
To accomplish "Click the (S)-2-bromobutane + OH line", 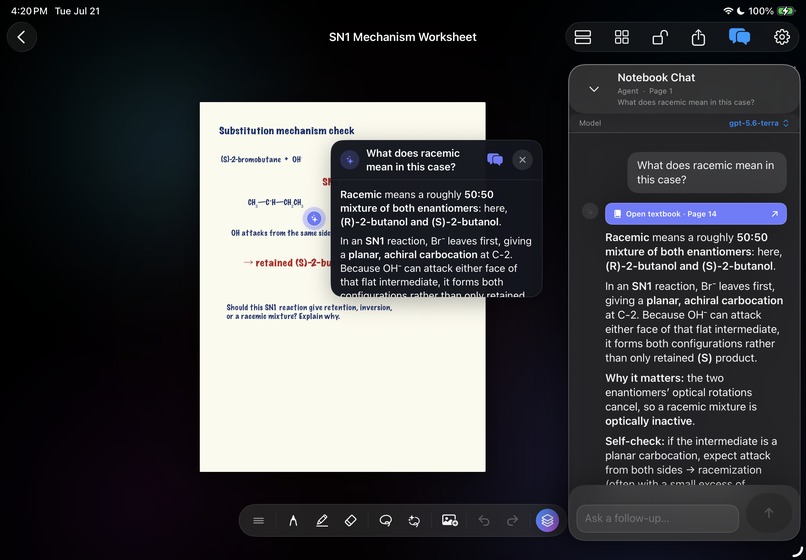I will point(261,160).
